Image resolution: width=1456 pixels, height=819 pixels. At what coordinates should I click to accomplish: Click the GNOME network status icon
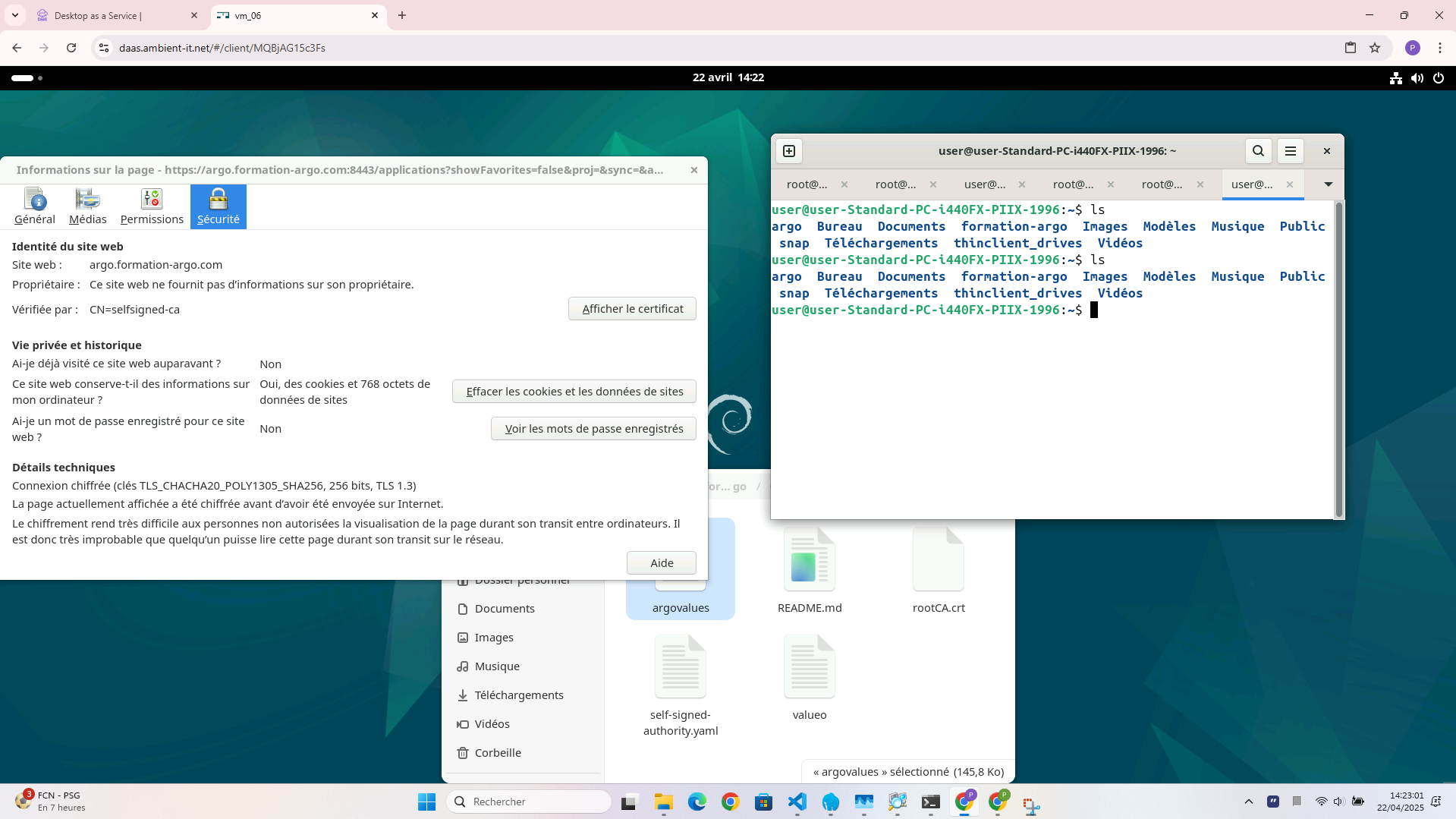tap(1395, 77)
